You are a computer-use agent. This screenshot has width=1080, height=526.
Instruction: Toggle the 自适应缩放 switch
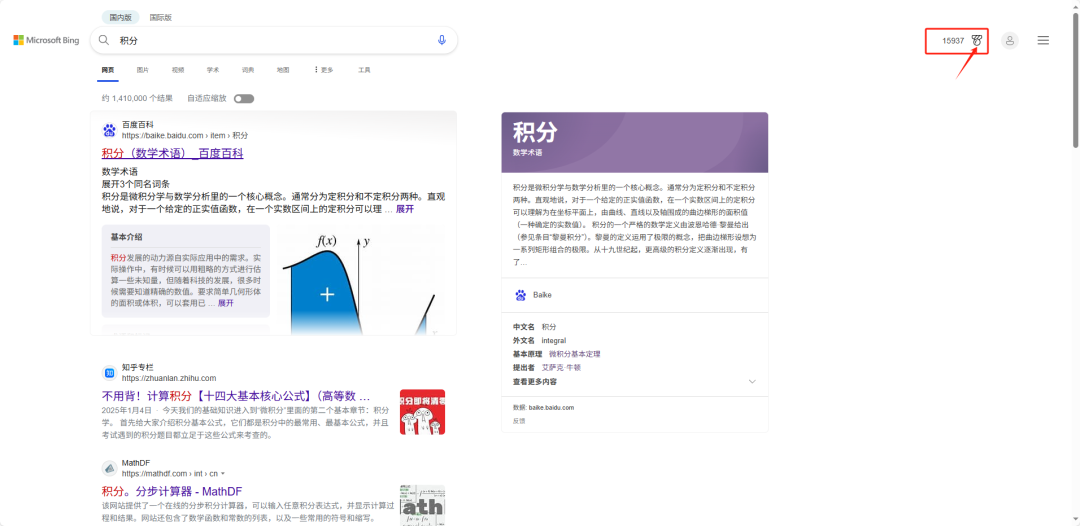click(244, 98)
